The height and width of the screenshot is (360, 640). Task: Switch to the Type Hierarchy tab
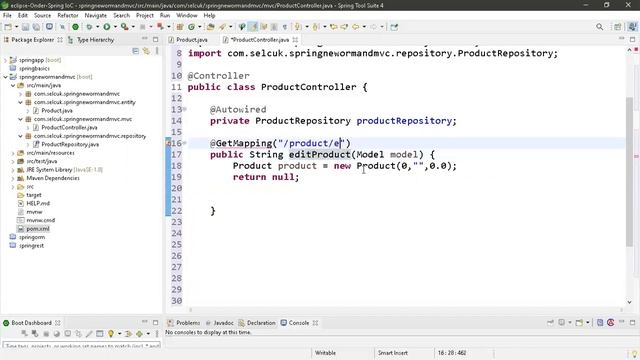coord(91,40)
